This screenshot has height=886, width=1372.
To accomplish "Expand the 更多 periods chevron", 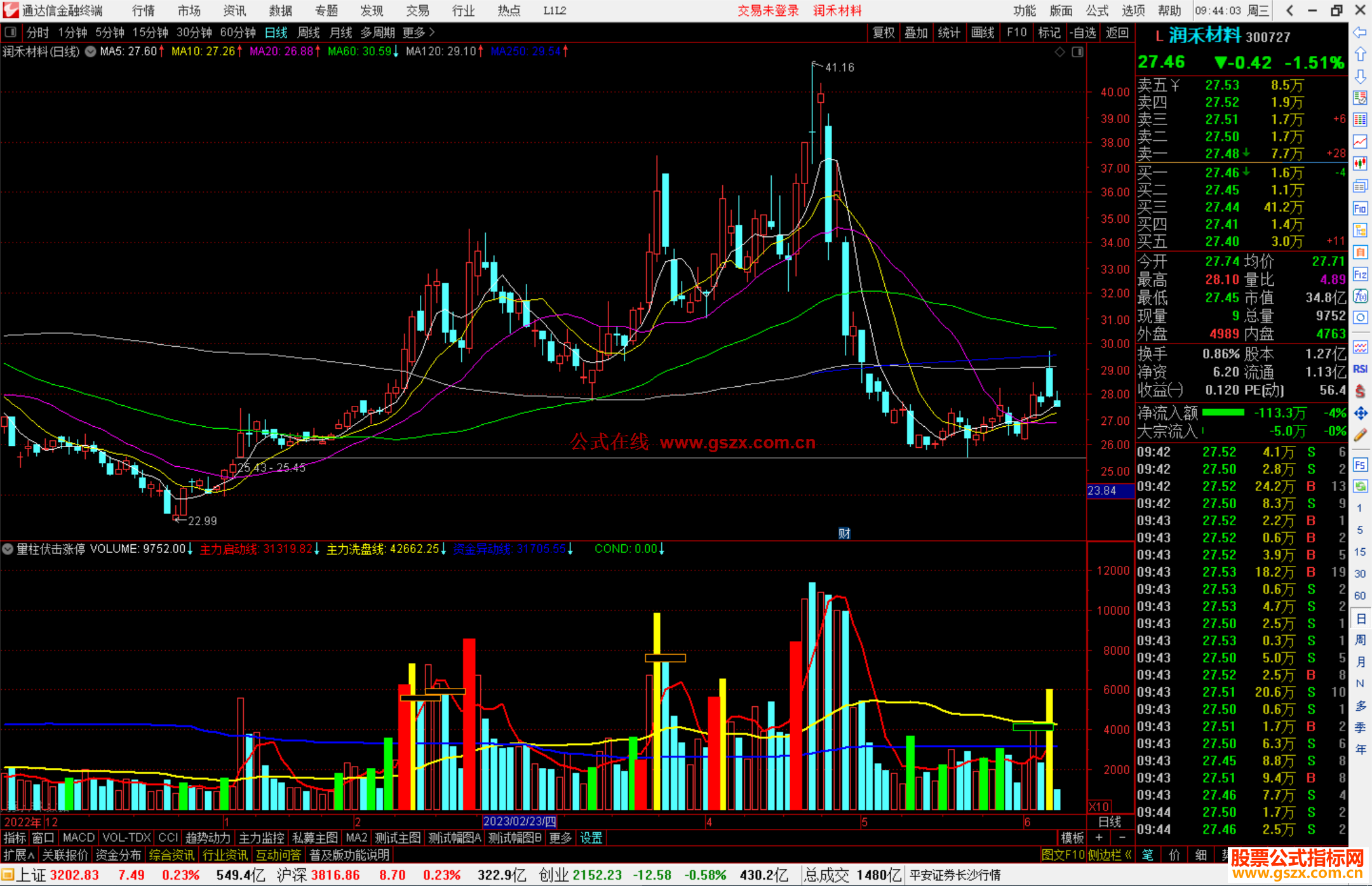I will (432, 32).
